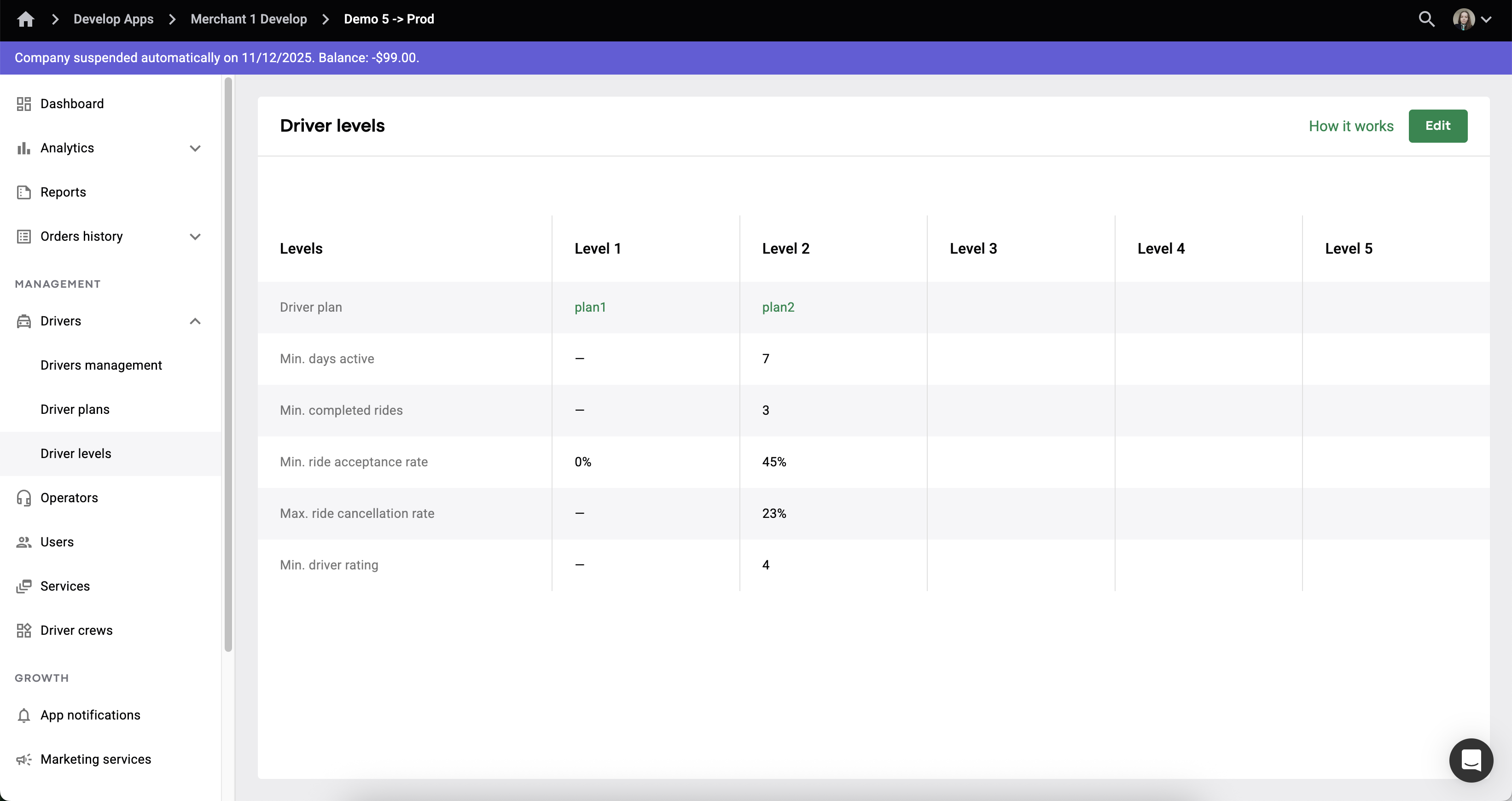Click the App notifications bell icon
Viewport: 1512px width, 801px height.
(x=23, y=715)
